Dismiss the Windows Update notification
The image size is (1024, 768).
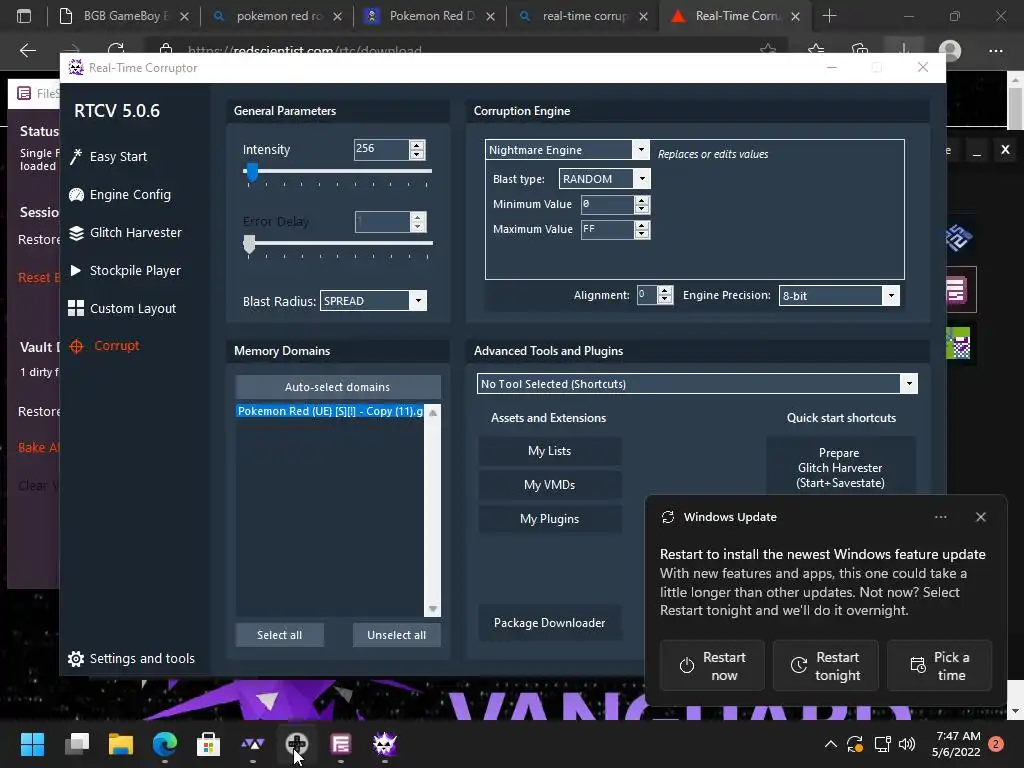tap(980, 517)
